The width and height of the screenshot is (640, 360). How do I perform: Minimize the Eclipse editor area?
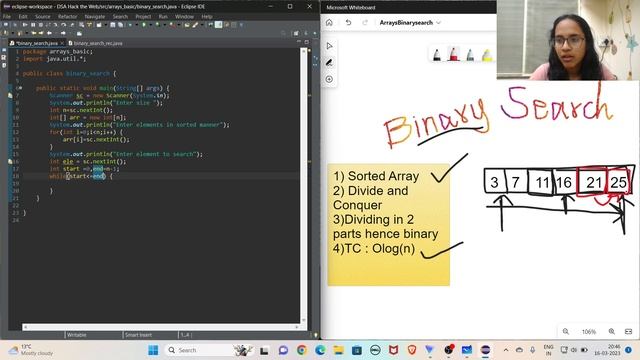coord(299,42)
